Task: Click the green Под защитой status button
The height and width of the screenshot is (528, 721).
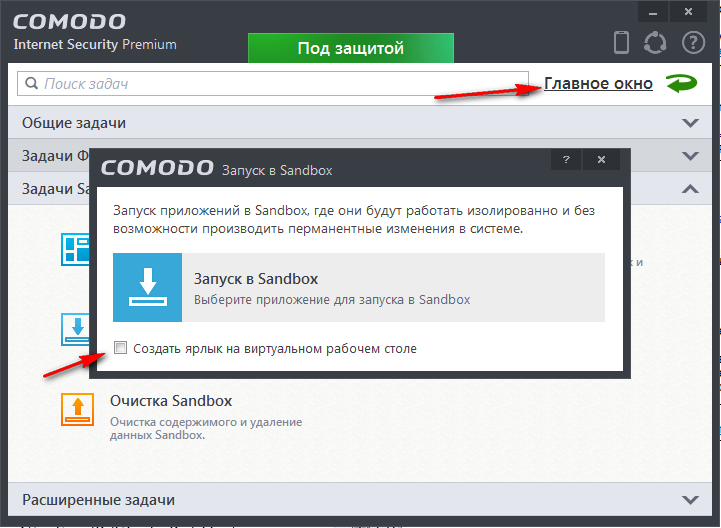Action: (351, 48)
